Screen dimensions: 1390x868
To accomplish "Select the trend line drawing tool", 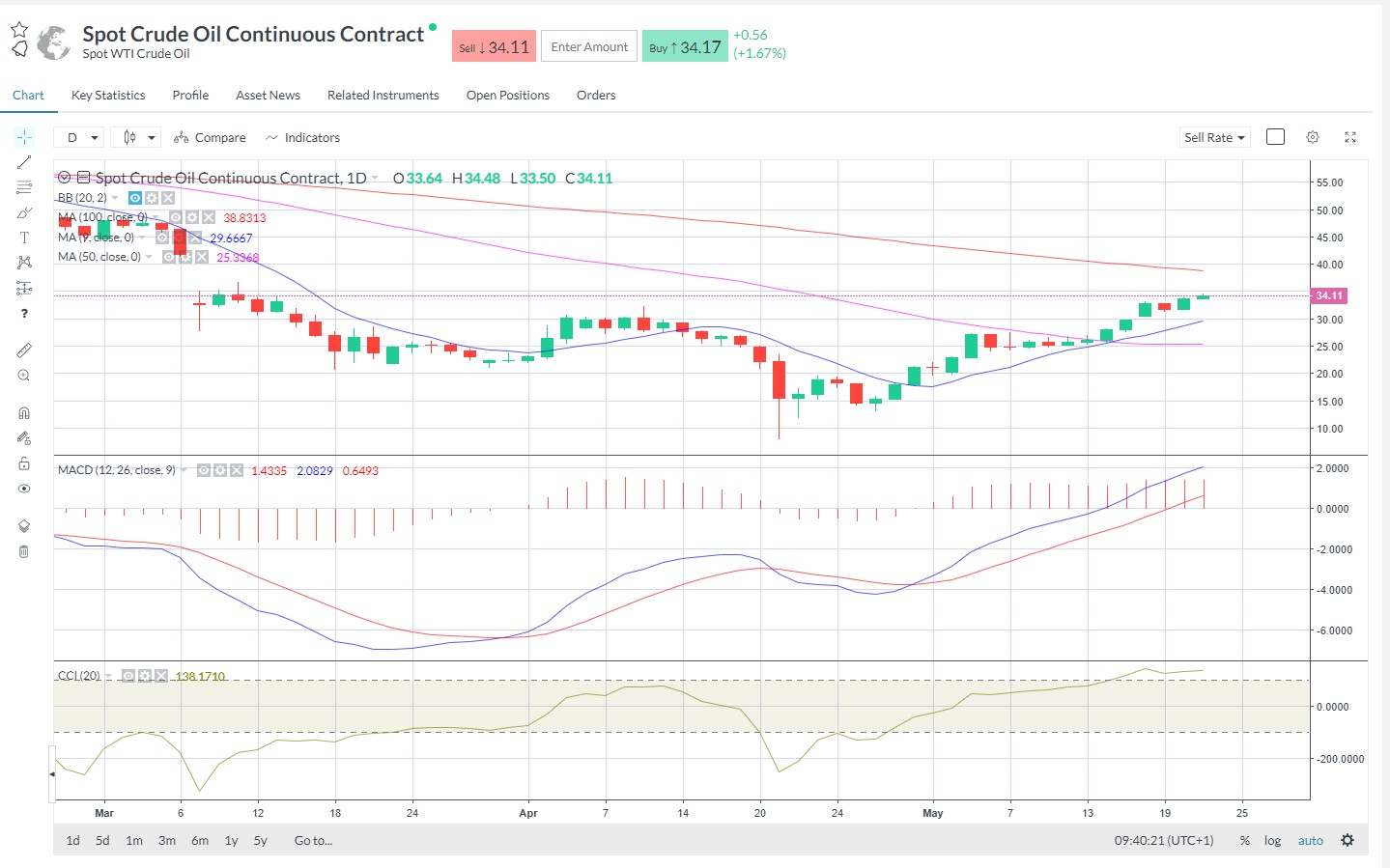I will click(24, 162).
